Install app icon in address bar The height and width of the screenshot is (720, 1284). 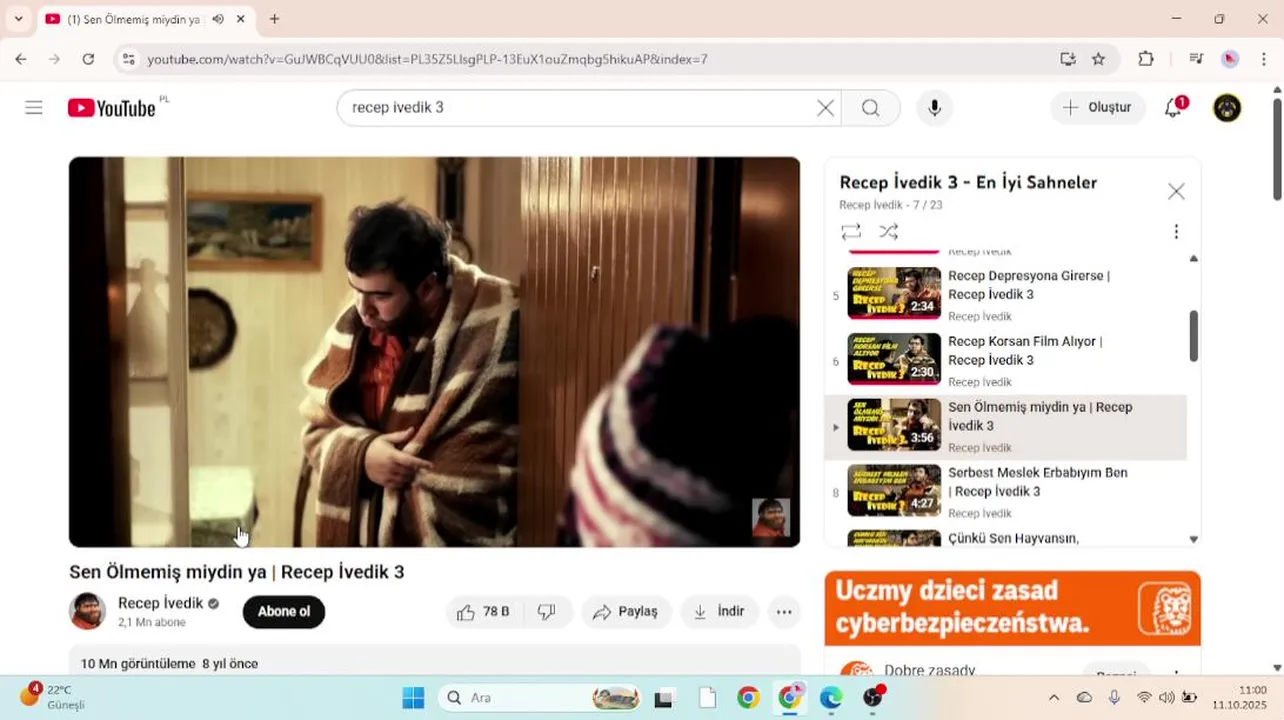pos(1068,59)
